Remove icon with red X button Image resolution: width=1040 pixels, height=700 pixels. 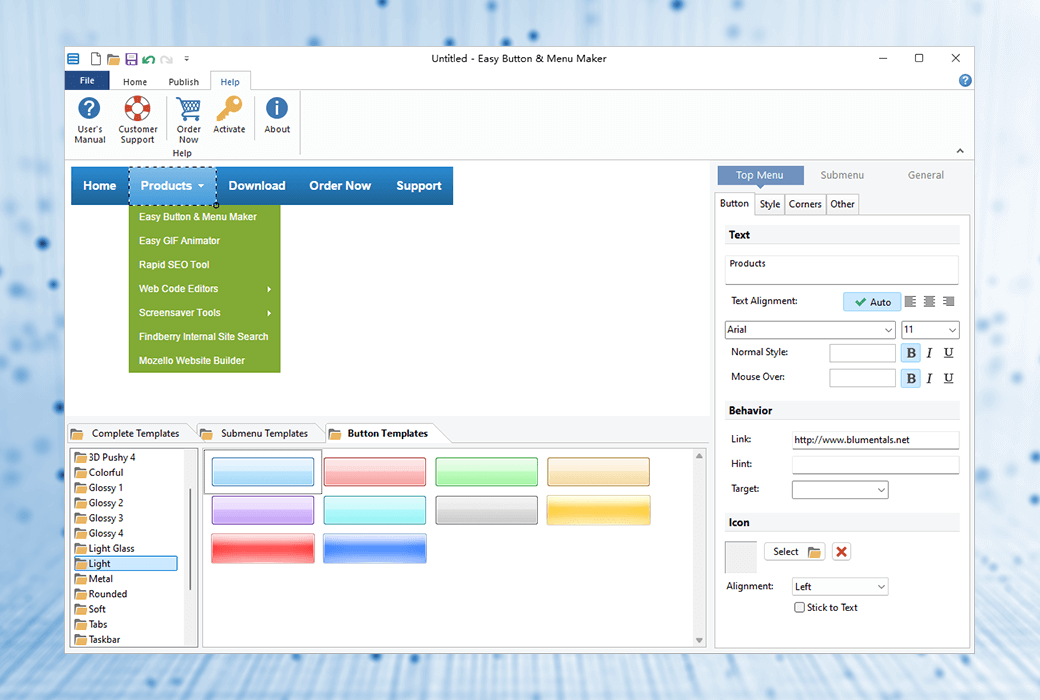click(x=841, y=551)
